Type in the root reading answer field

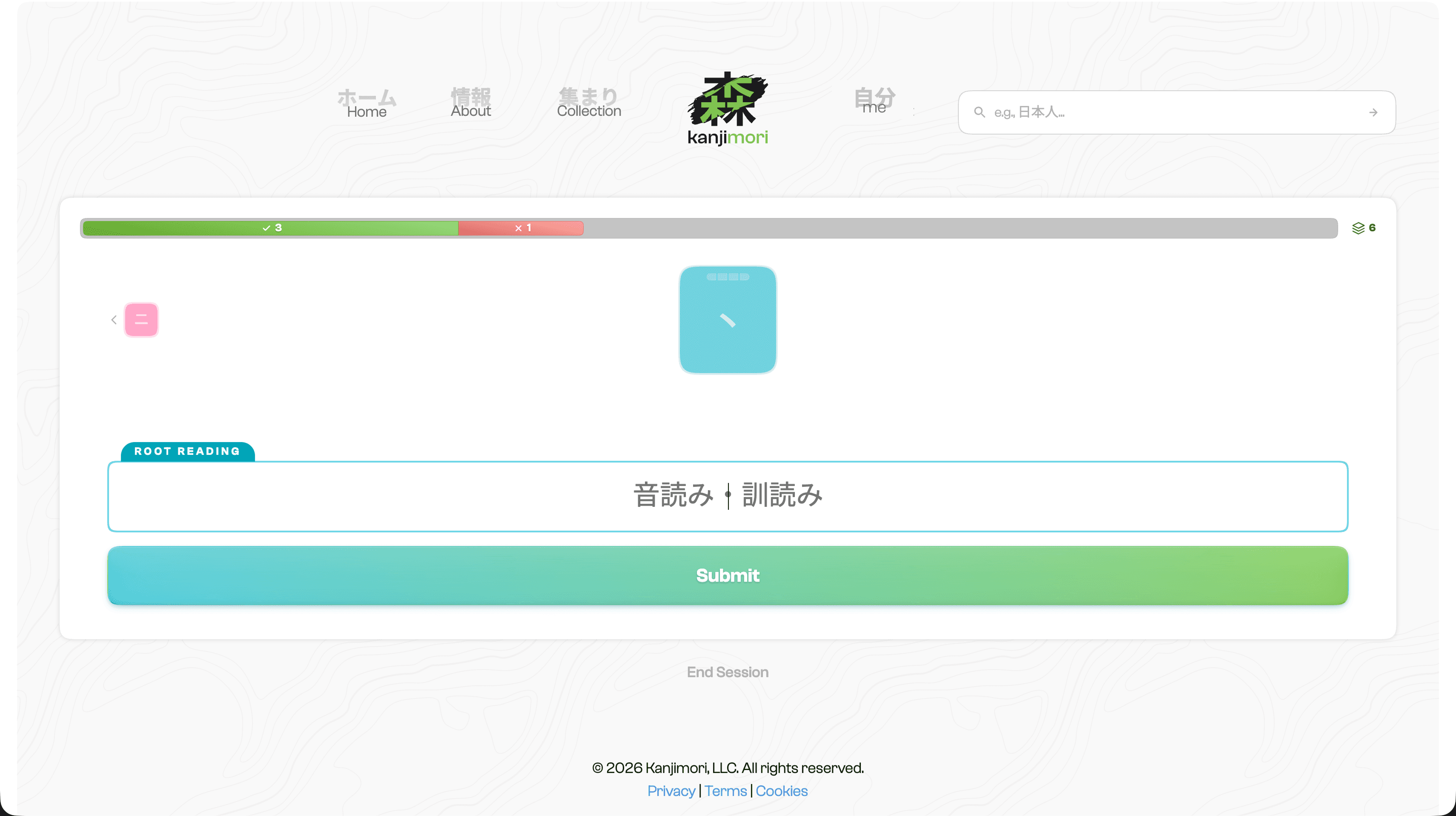[x=728, y=496]
